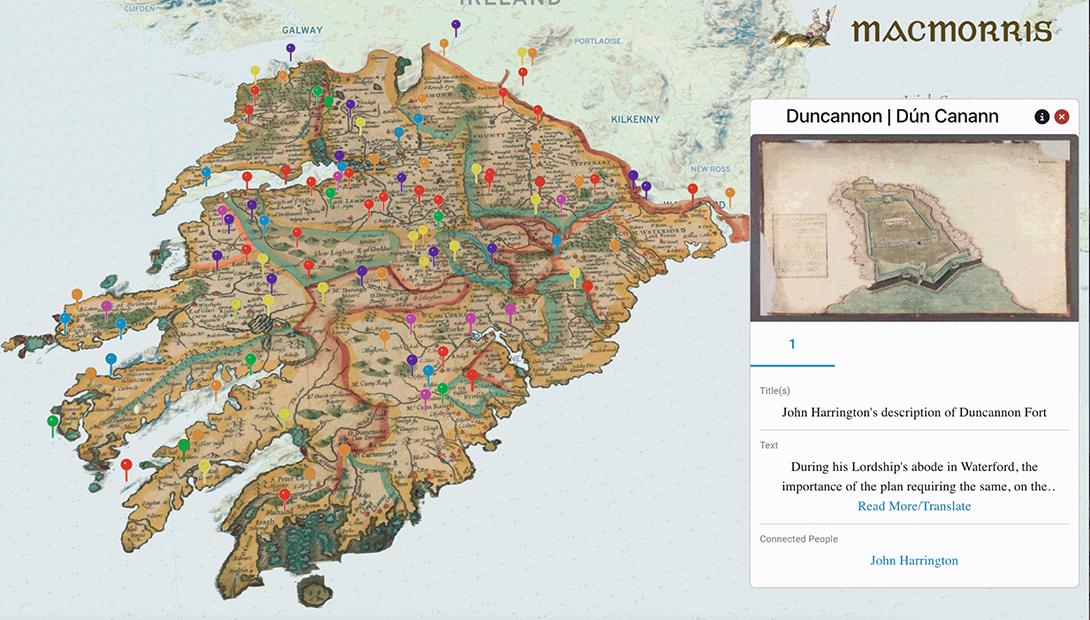
Task: Select the yellow pin beside Portlaoise label
Action: coord(521,54)
